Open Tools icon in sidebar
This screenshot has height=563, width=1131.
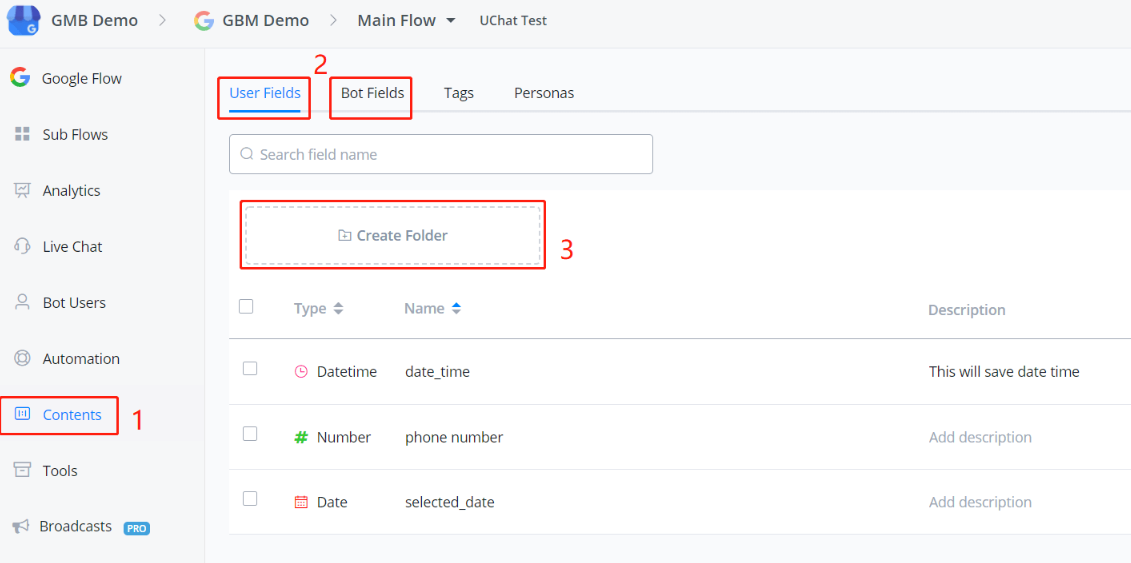(22, 470)
